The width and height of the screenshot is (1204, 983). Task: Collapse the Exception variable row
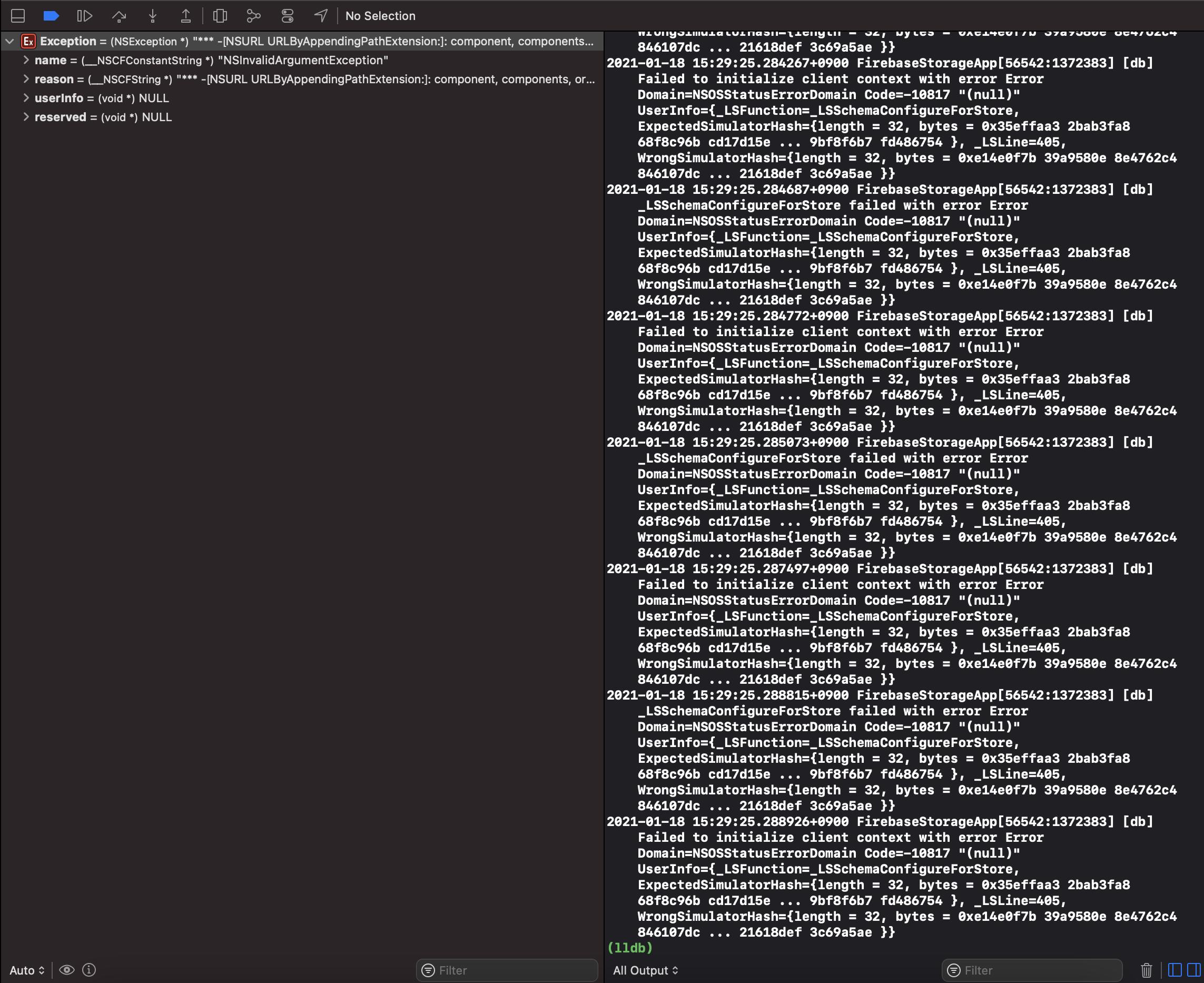click(9, 41)
